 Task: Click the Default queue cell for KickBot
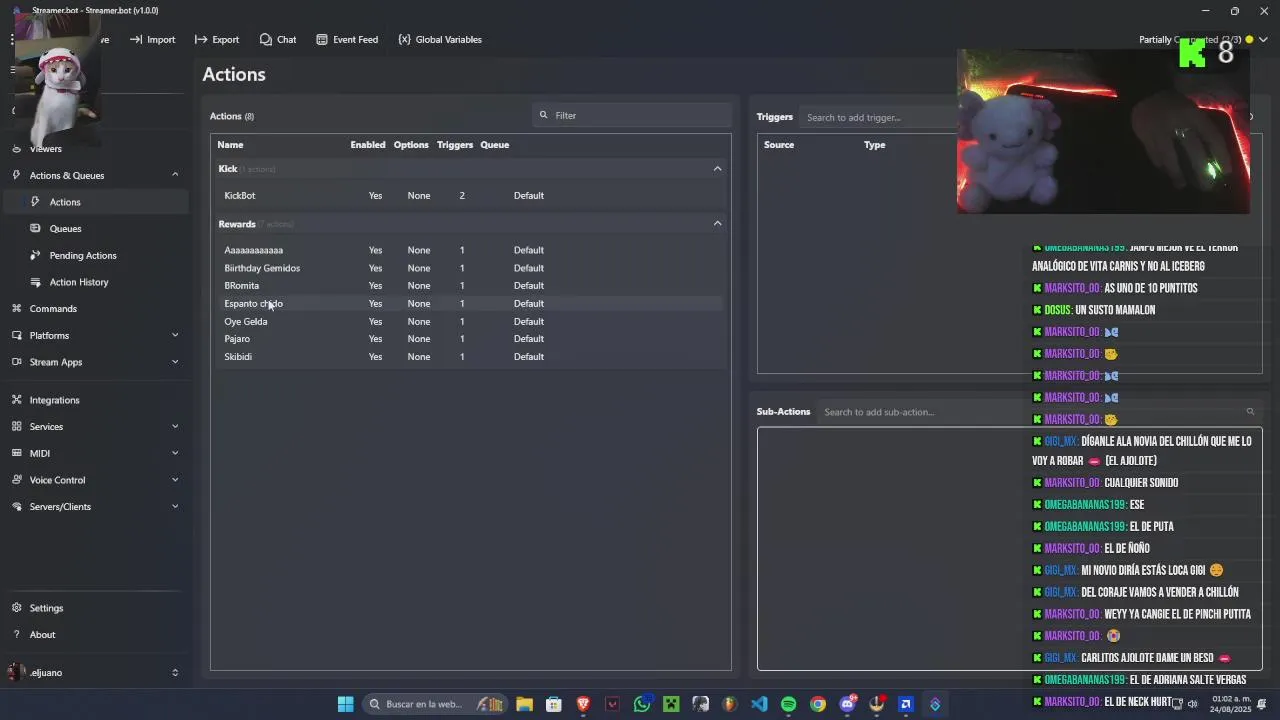point(529,196)
